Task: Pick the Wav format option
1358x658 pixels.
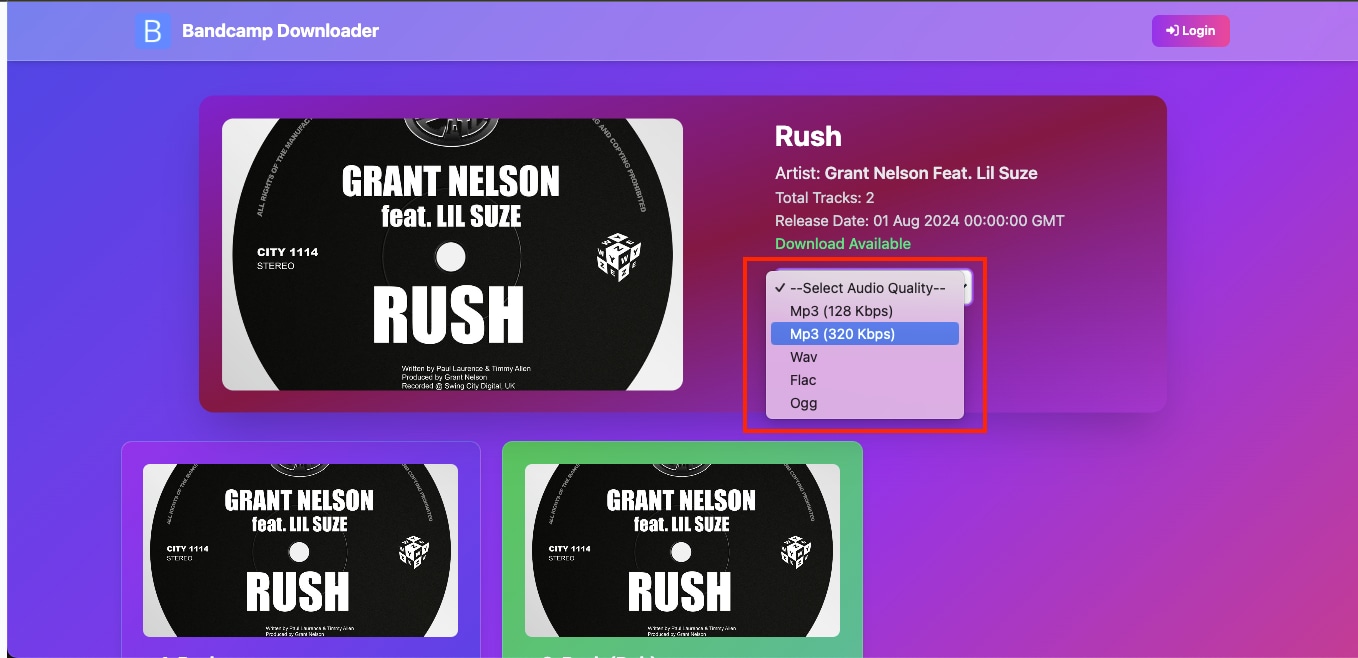Action: click(865, 357)
